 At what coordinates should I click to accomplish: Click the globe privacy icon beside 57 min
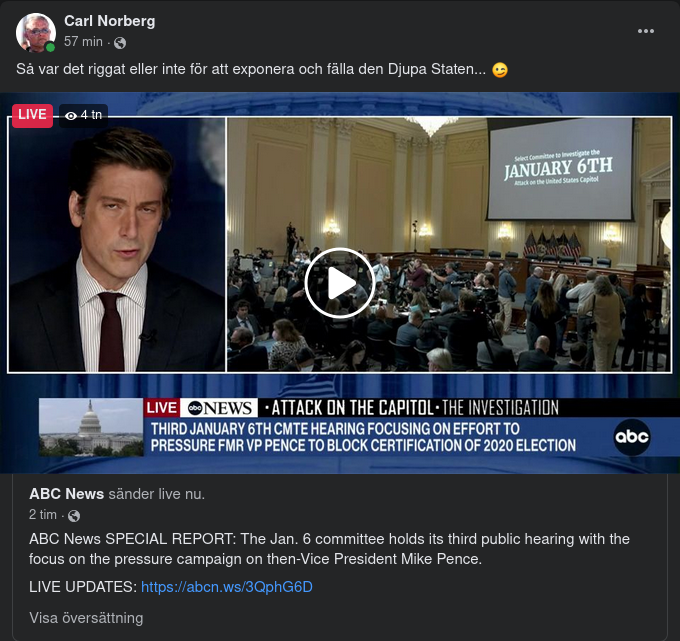coord(120,43)
